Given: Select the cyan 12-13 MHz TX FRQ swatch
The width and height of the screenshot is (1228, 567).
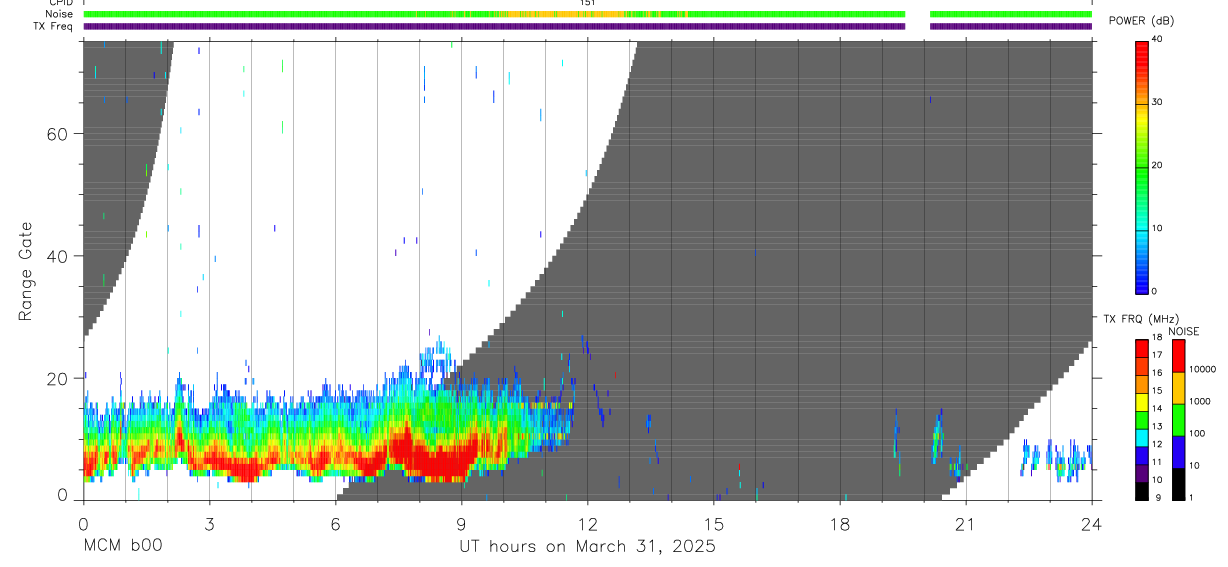Looking at the screenshot, I should pos(1141,437).
